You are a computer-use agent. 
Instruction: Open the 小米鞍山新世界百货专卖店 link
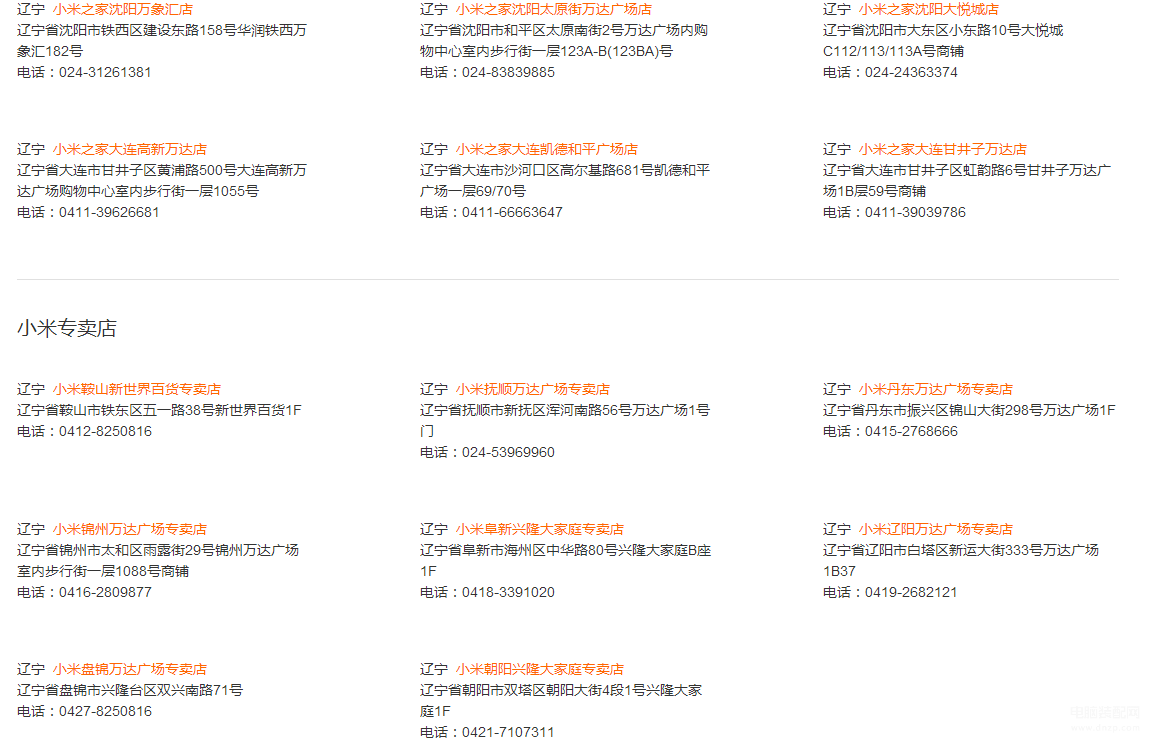[x=136, y=390]
